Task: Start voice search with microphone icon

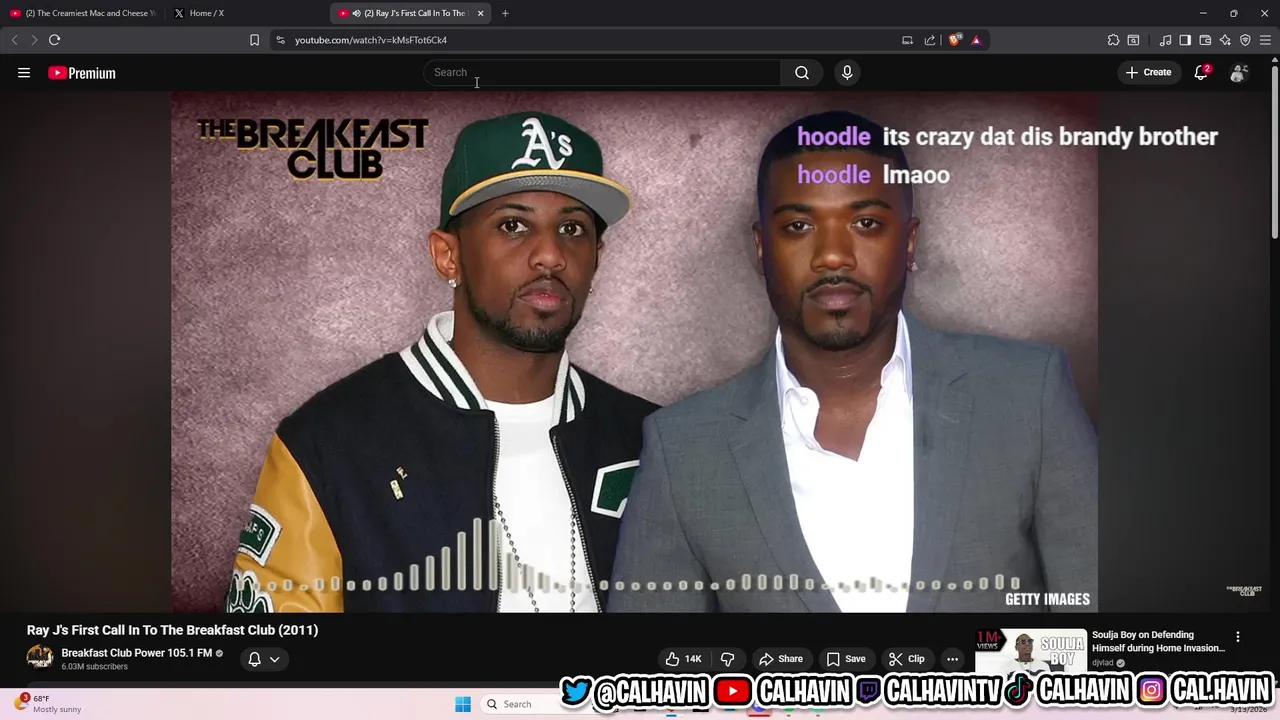Action: coord(847,72)
